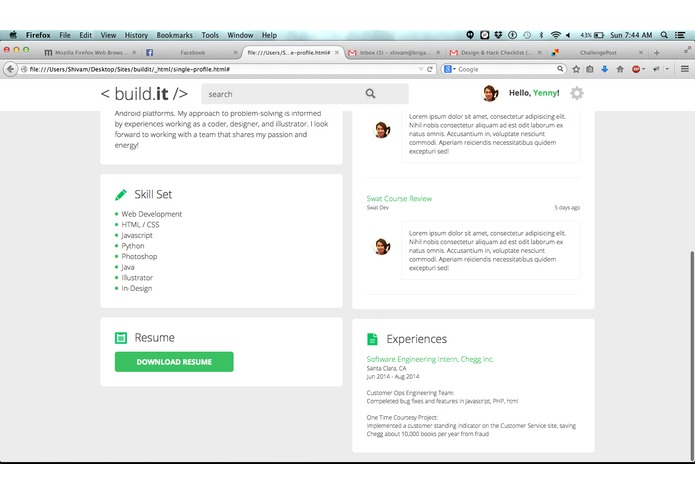The width and height of the screenshot is (695, 494).
Task: Open the Apple menu
Action: (13, 35)
